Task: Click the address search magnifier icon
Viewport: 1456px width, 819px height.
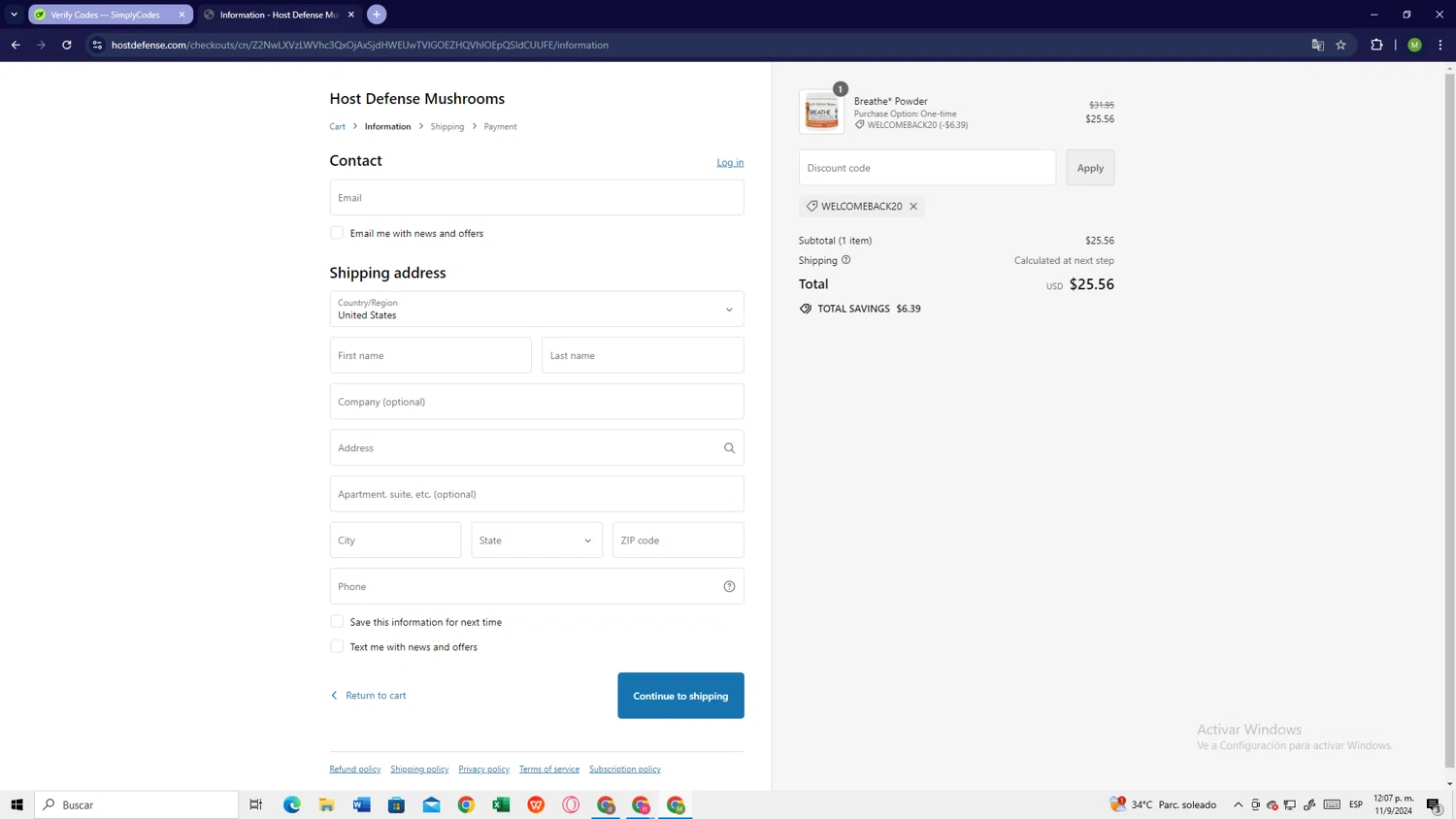Action: coord(729,448)
